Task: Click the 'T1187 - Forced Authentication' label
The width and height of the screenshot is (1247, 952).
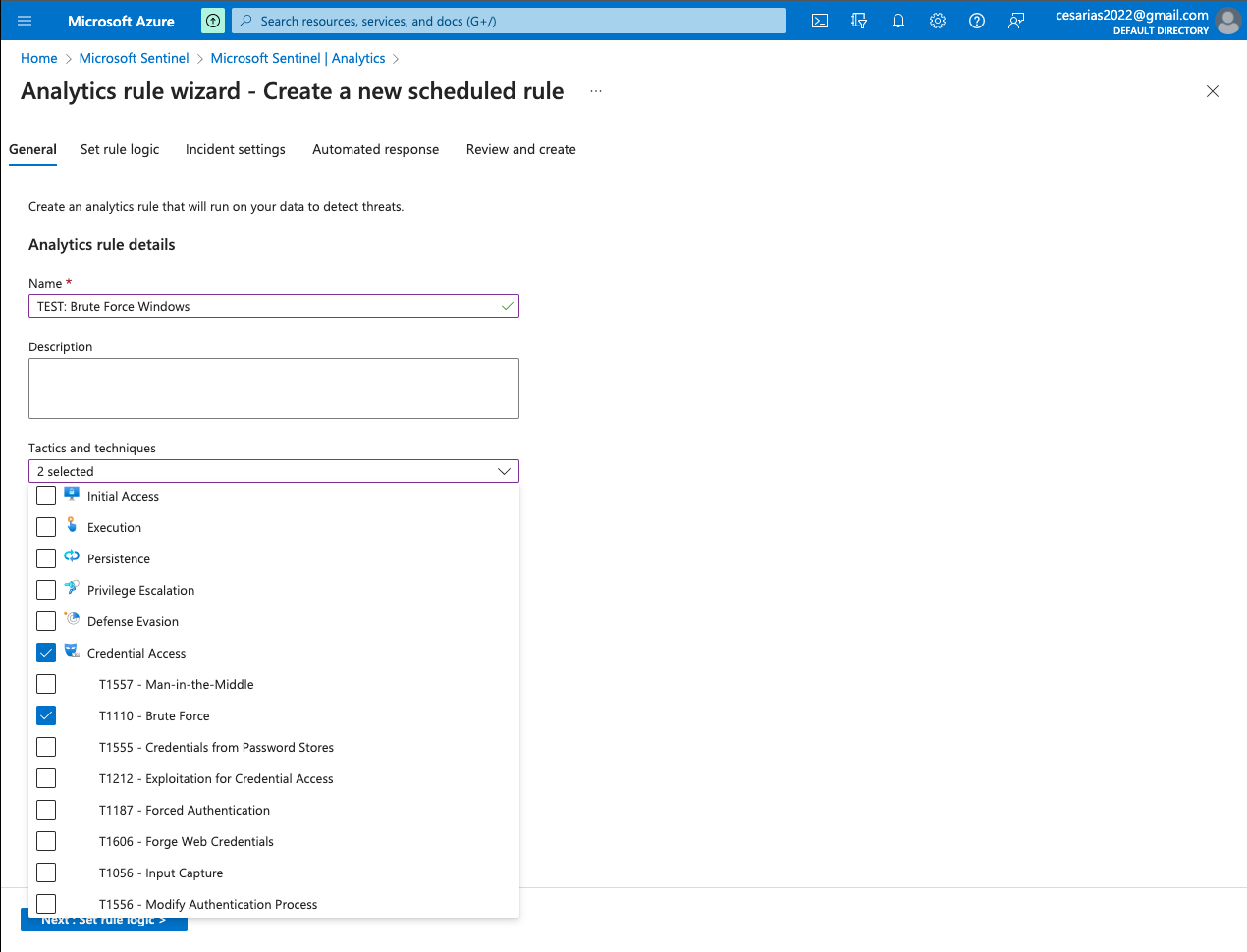Action: click(185, 810)
